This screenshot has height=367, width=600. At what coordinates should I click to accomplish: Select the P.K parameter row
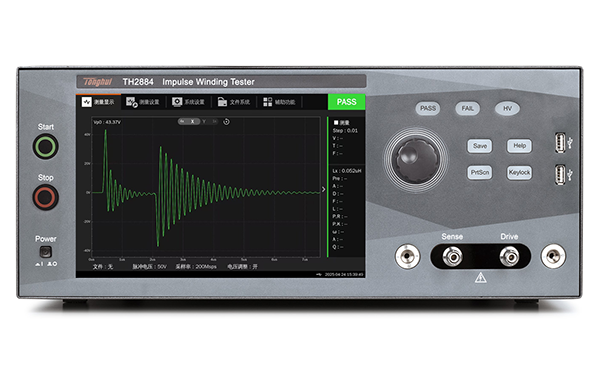point(339,224)
